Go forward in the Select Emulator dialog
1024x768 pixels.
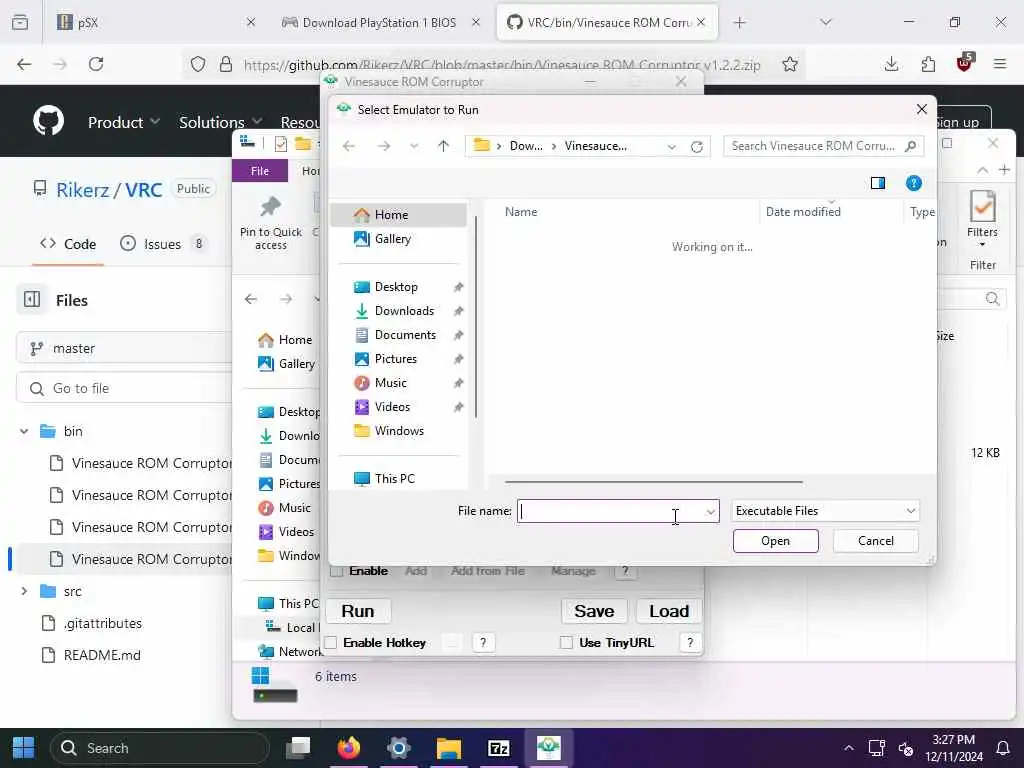(384, 146)
